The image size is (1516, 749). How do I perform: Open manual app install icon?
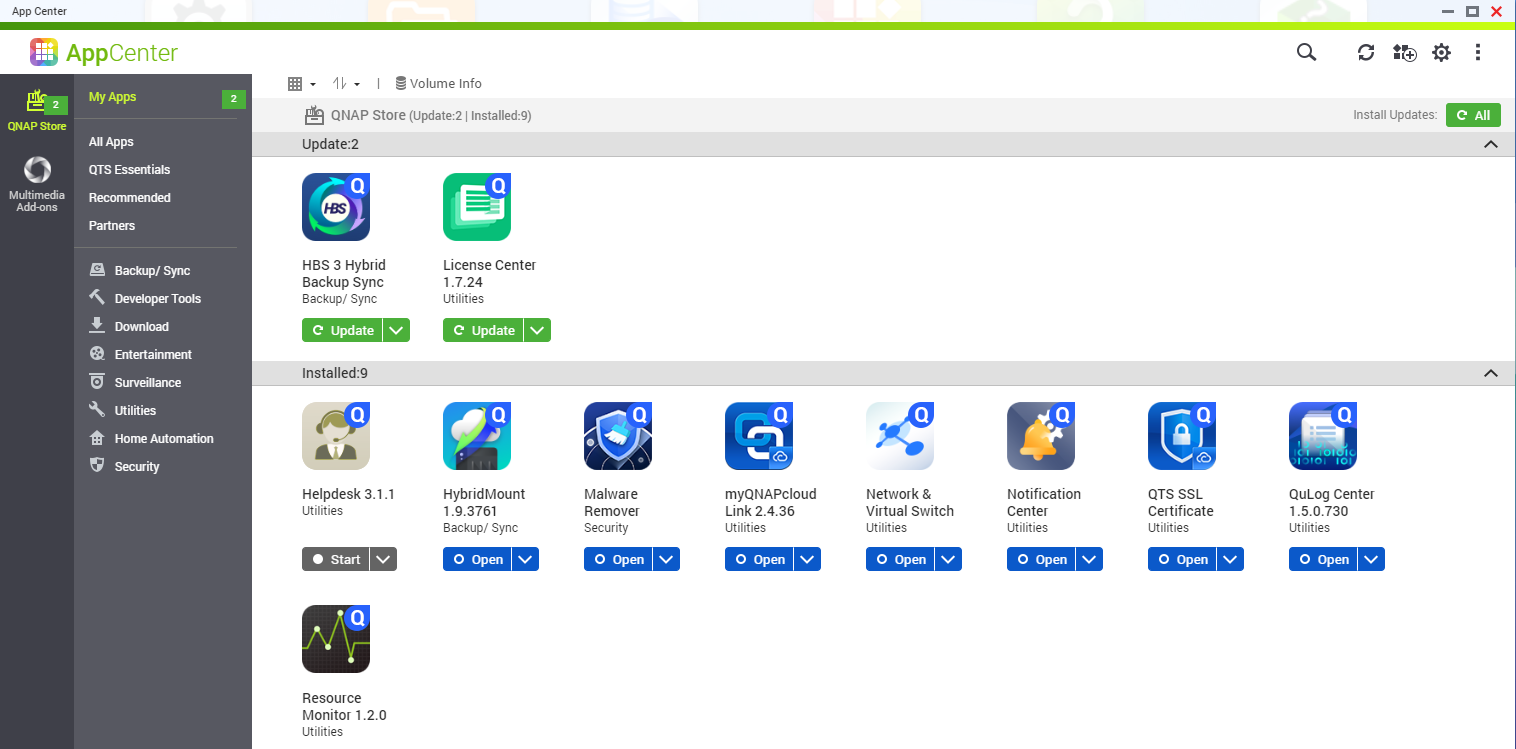[x=1404, y=52]
